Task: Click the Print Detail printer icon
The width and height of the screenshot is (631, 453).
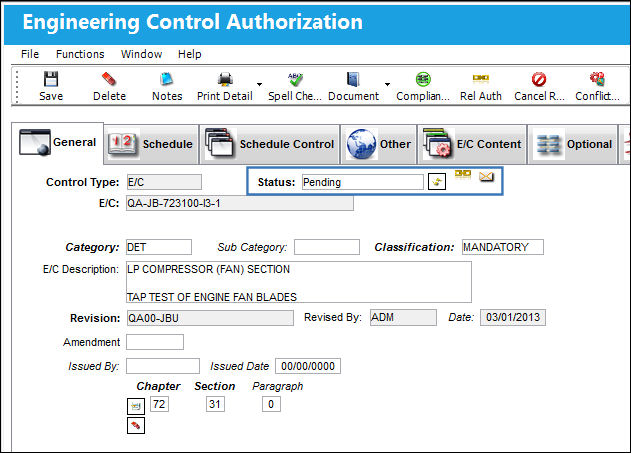Action: pos(225,79)
